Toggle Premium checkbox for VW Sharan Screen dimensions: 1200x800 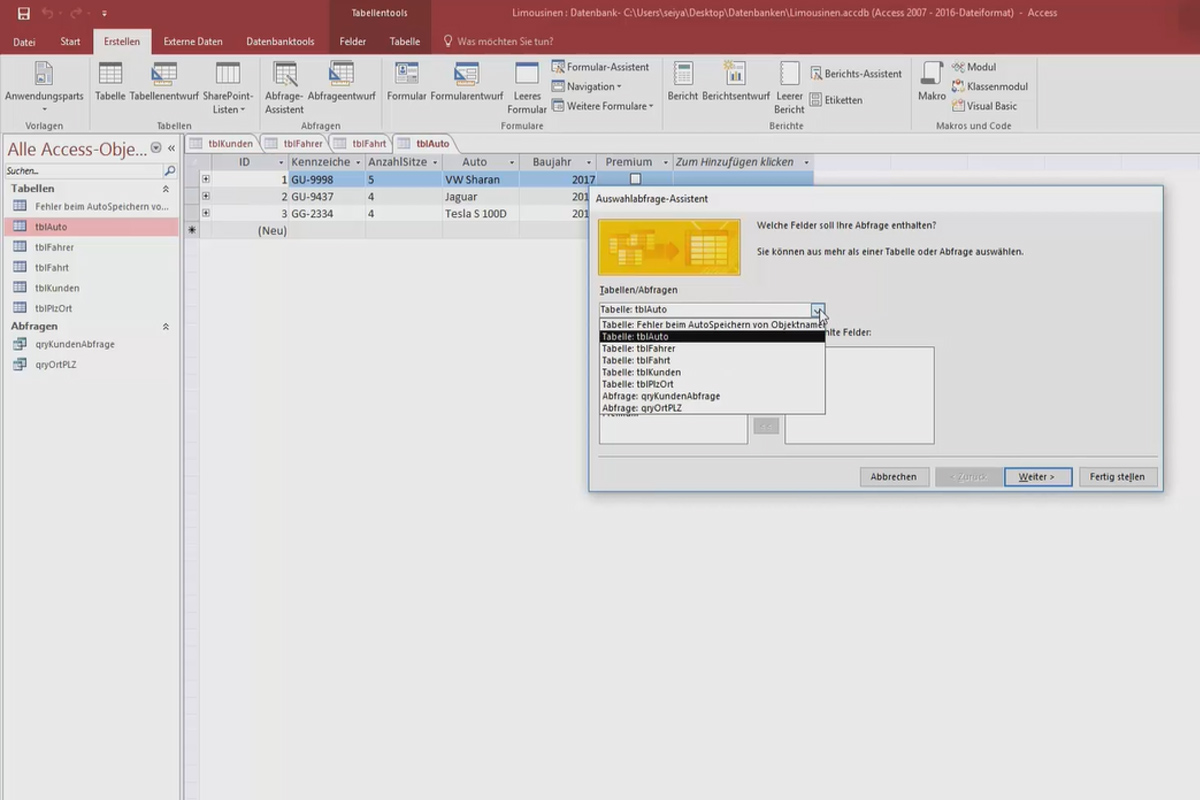634,179
